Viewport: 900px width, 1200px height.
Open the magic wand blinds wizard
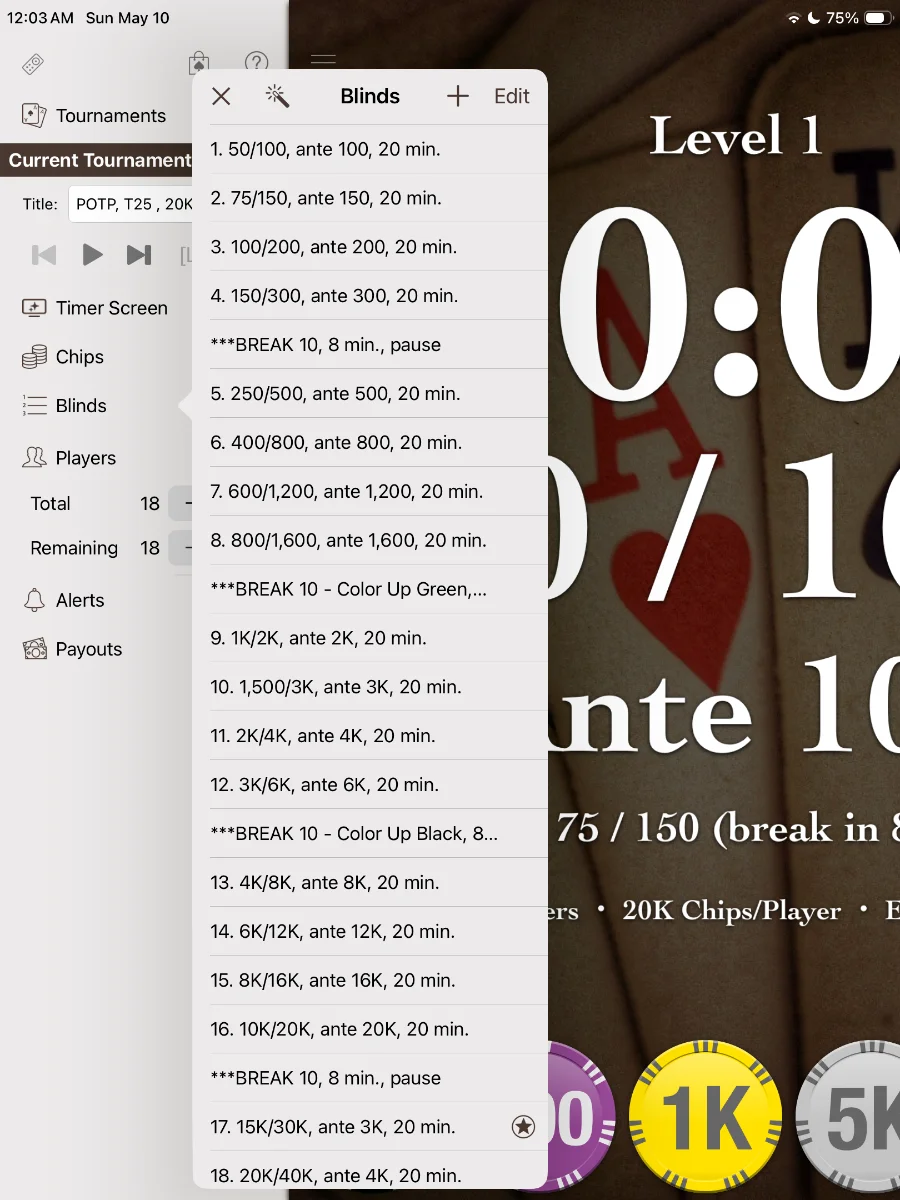pyautogui.click(x=277, y=96)
